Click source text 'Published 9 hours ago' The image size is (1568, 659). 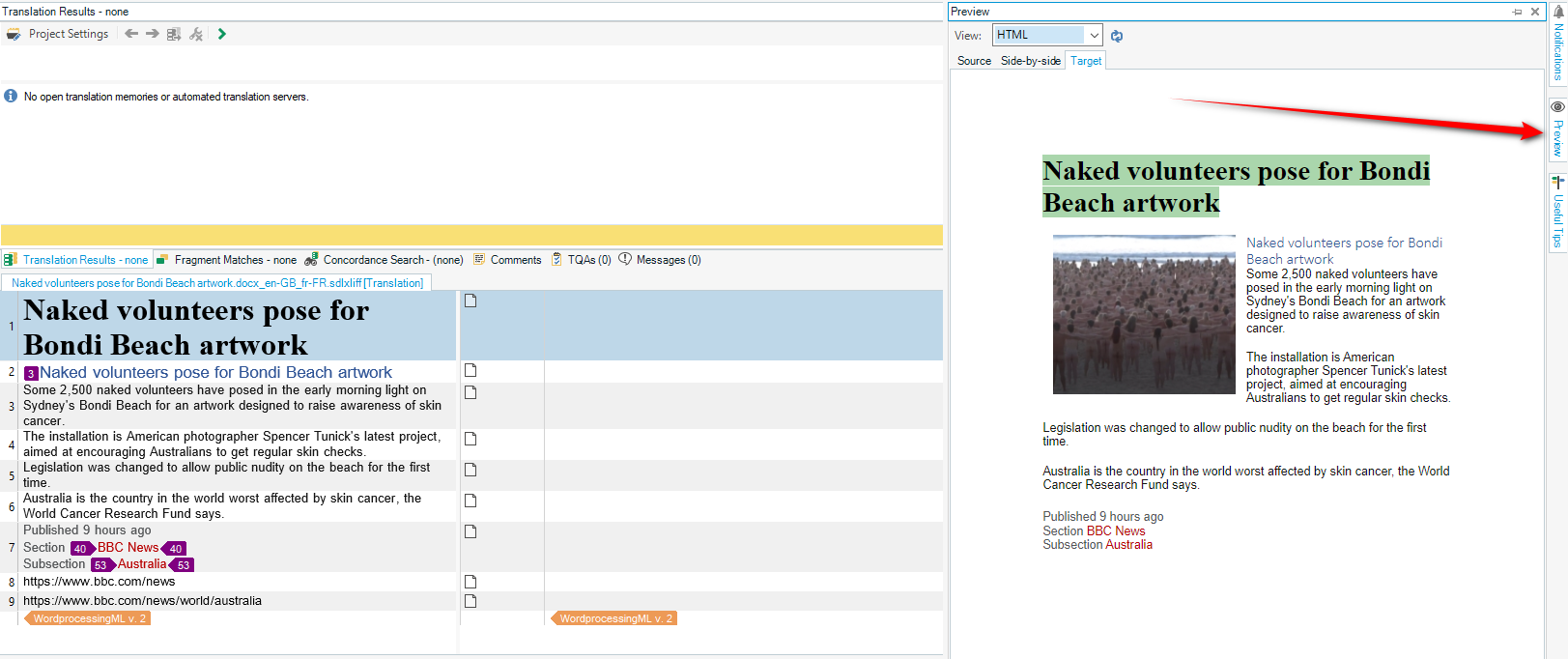[87, 530]
